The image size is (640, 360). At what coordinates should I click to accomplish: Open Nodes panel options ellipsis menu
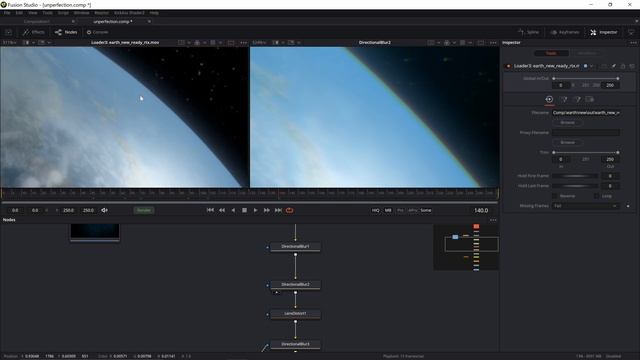493,220
